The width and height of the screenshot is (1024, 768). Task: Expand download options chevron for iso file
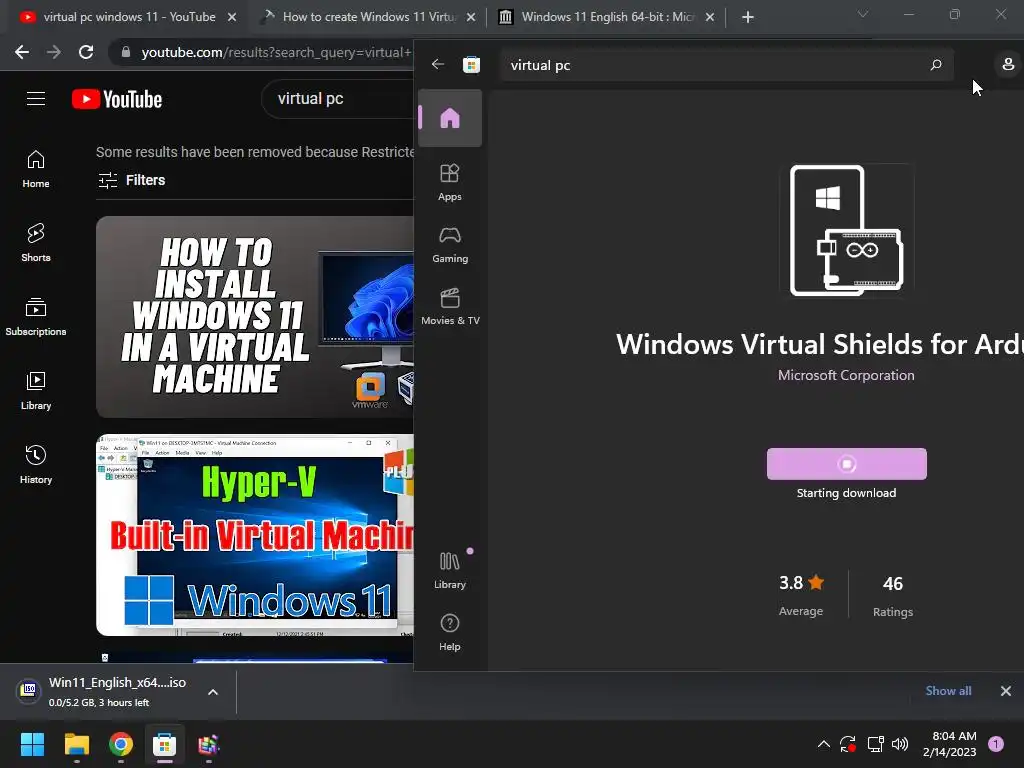point(213,692)
